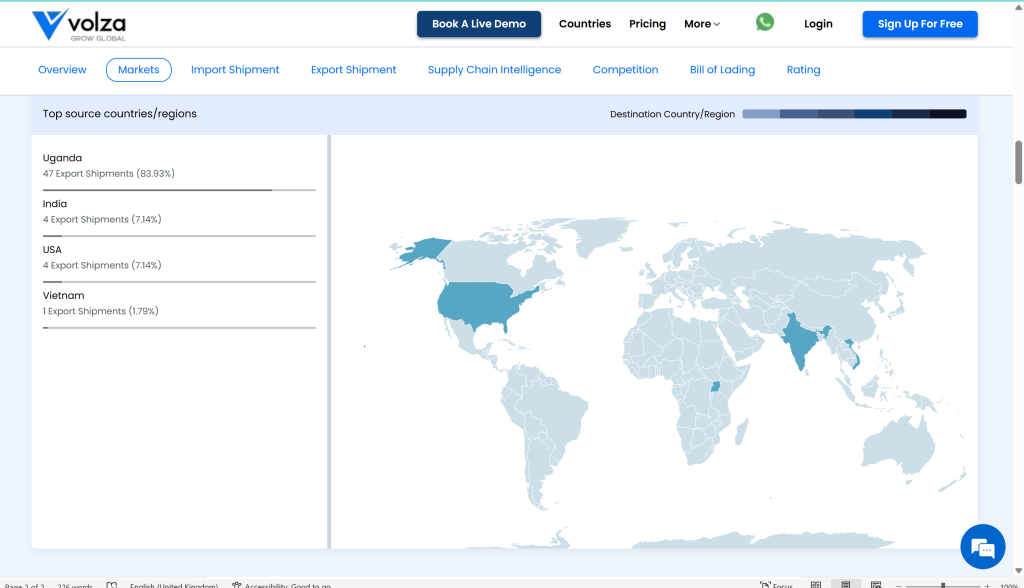Open the Login link
This screenshot has height=588, width=1024.
(818, 24)
